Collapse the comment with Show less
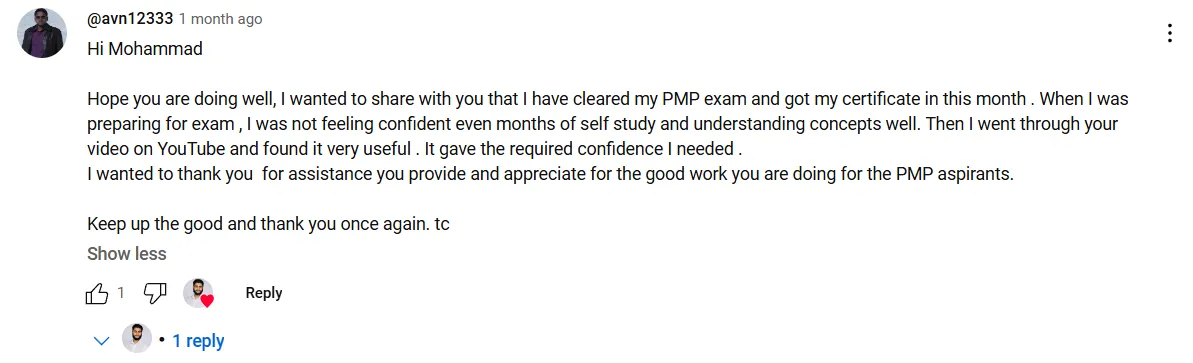This screenshot has height=363, width=1193. (x=126, y=253)
